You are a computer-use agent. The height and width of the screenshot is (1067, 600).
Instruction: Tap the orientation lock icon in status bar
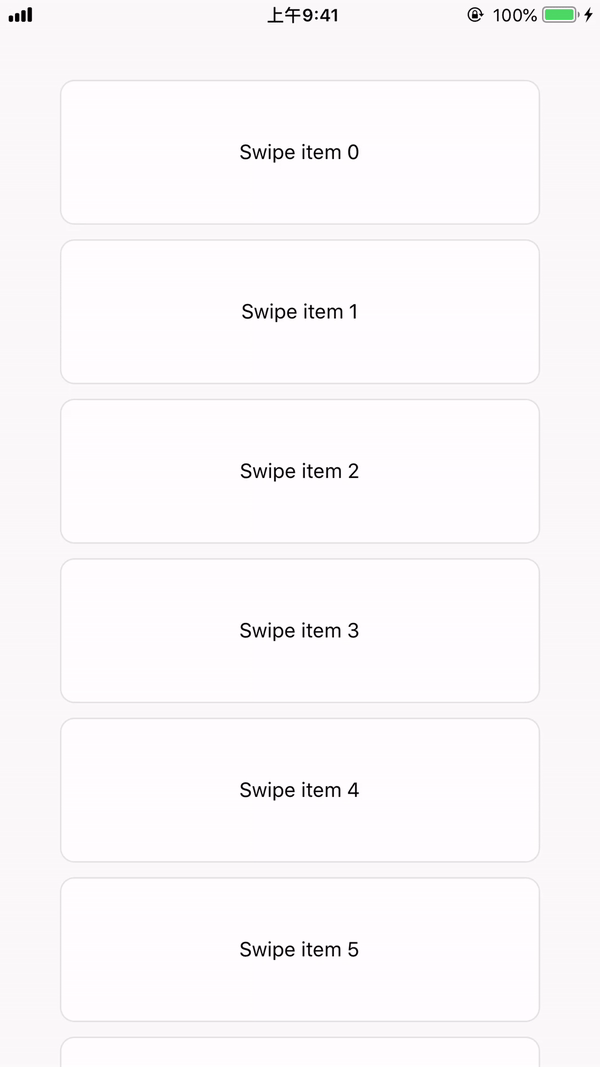474,15
